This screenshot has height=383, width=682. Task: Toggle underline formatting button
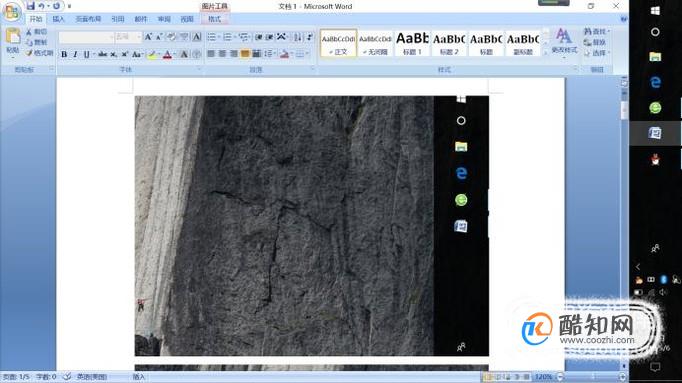coord(87,54)
